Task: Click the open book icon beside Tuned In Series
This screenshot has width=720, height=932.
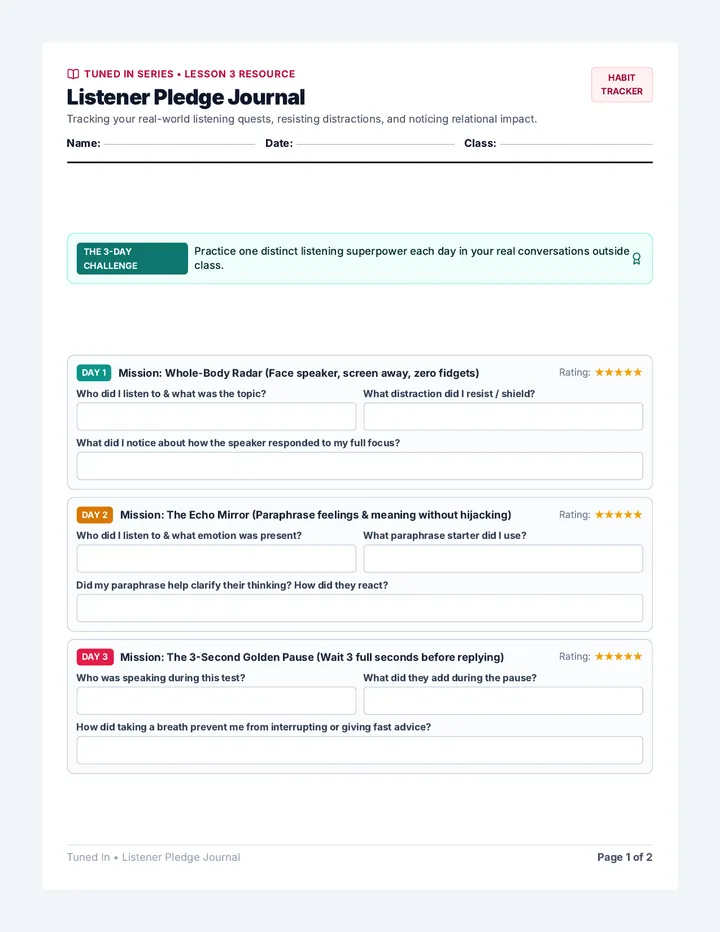Action: (x=73, y=74)
